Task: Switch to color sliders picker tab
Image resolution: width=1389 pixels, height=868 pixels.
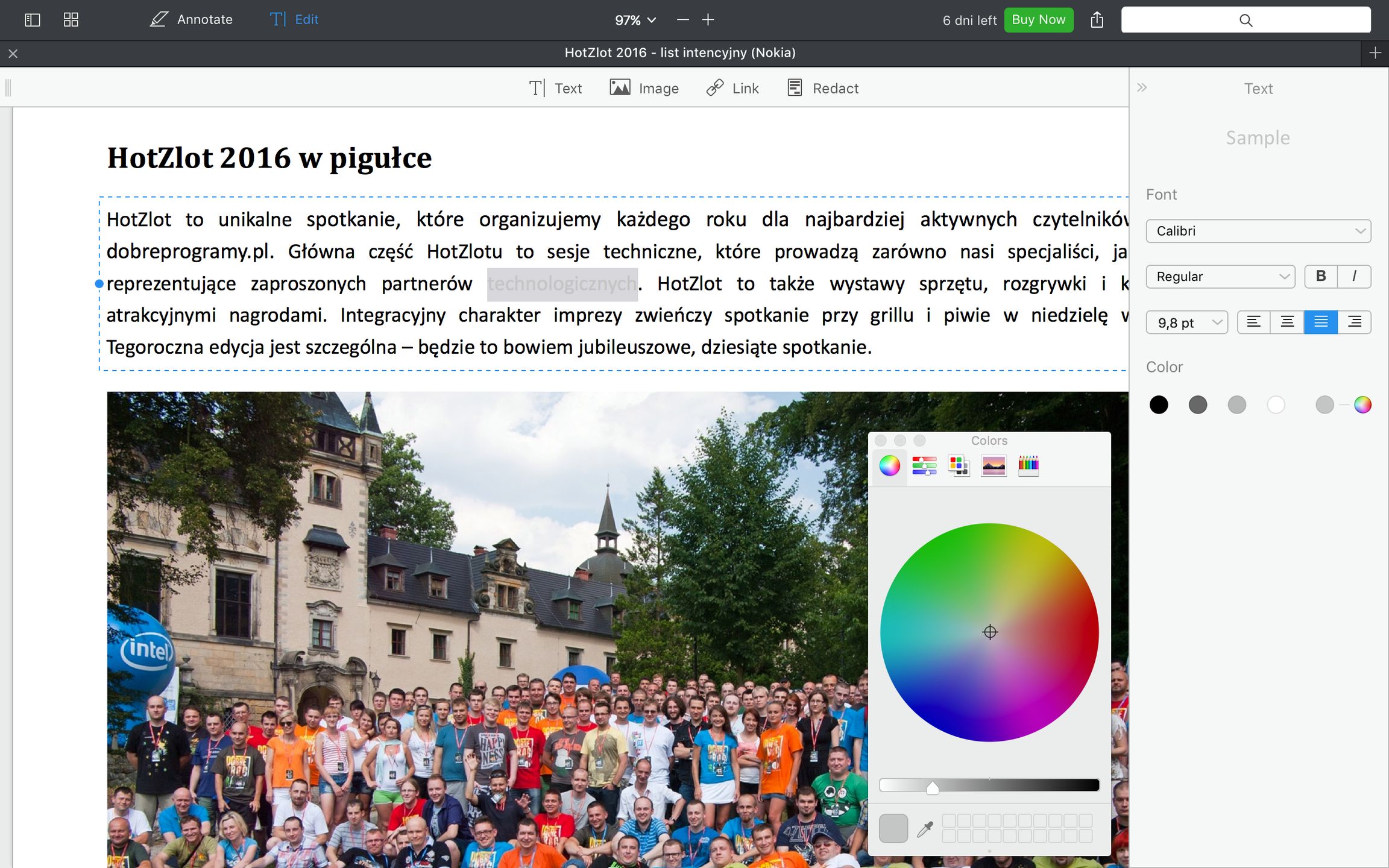Action: (924, 465)
